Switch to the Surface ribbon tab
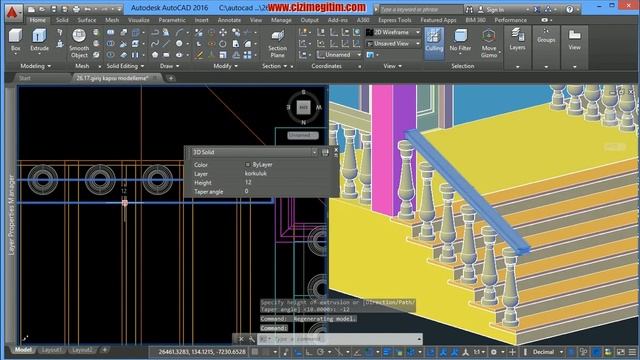The height and width of the screenshot is (360, 640). [87, 20]
